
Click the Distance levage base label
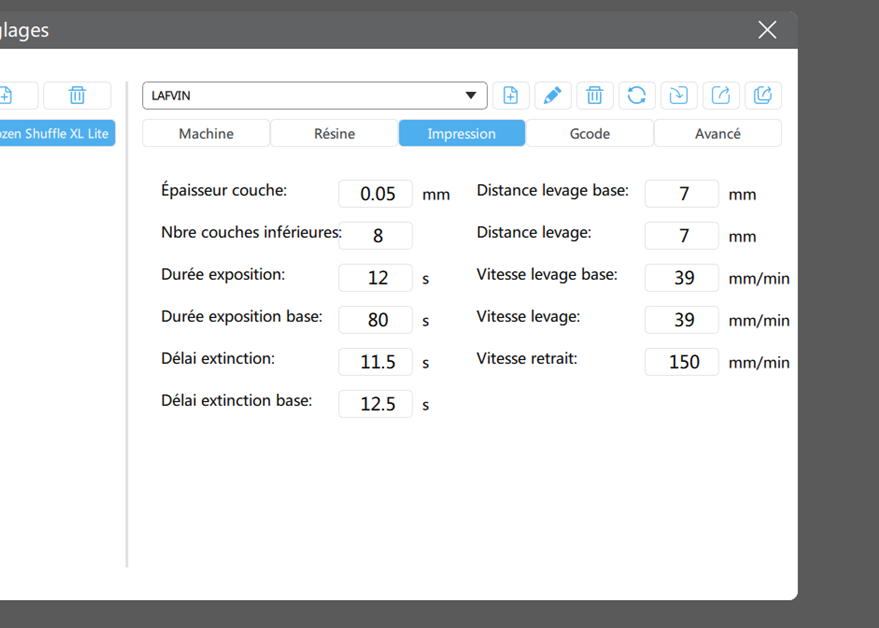[x=553, y=191]
